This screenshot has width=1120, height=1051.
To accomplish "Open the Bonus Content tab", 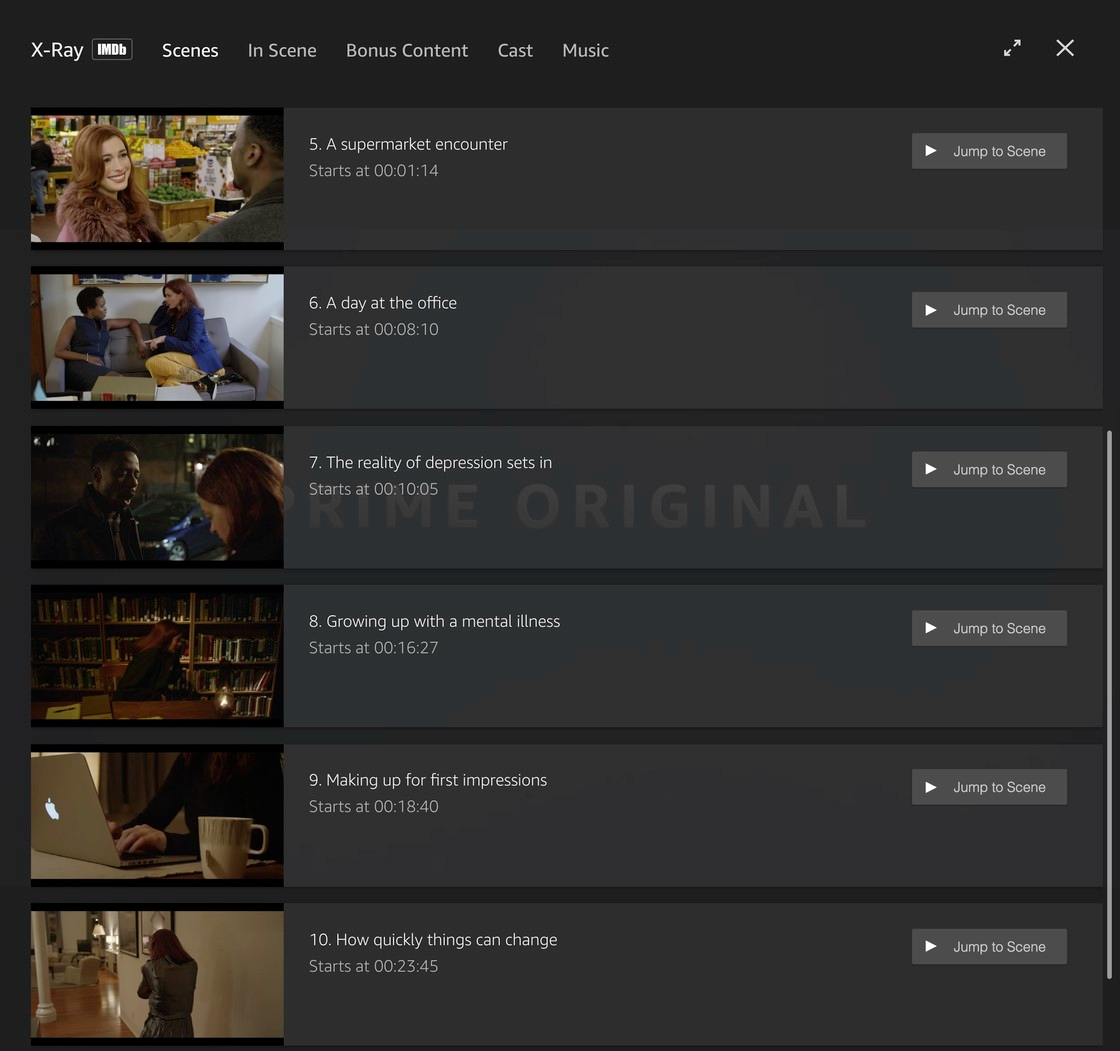I will [406, 50].
